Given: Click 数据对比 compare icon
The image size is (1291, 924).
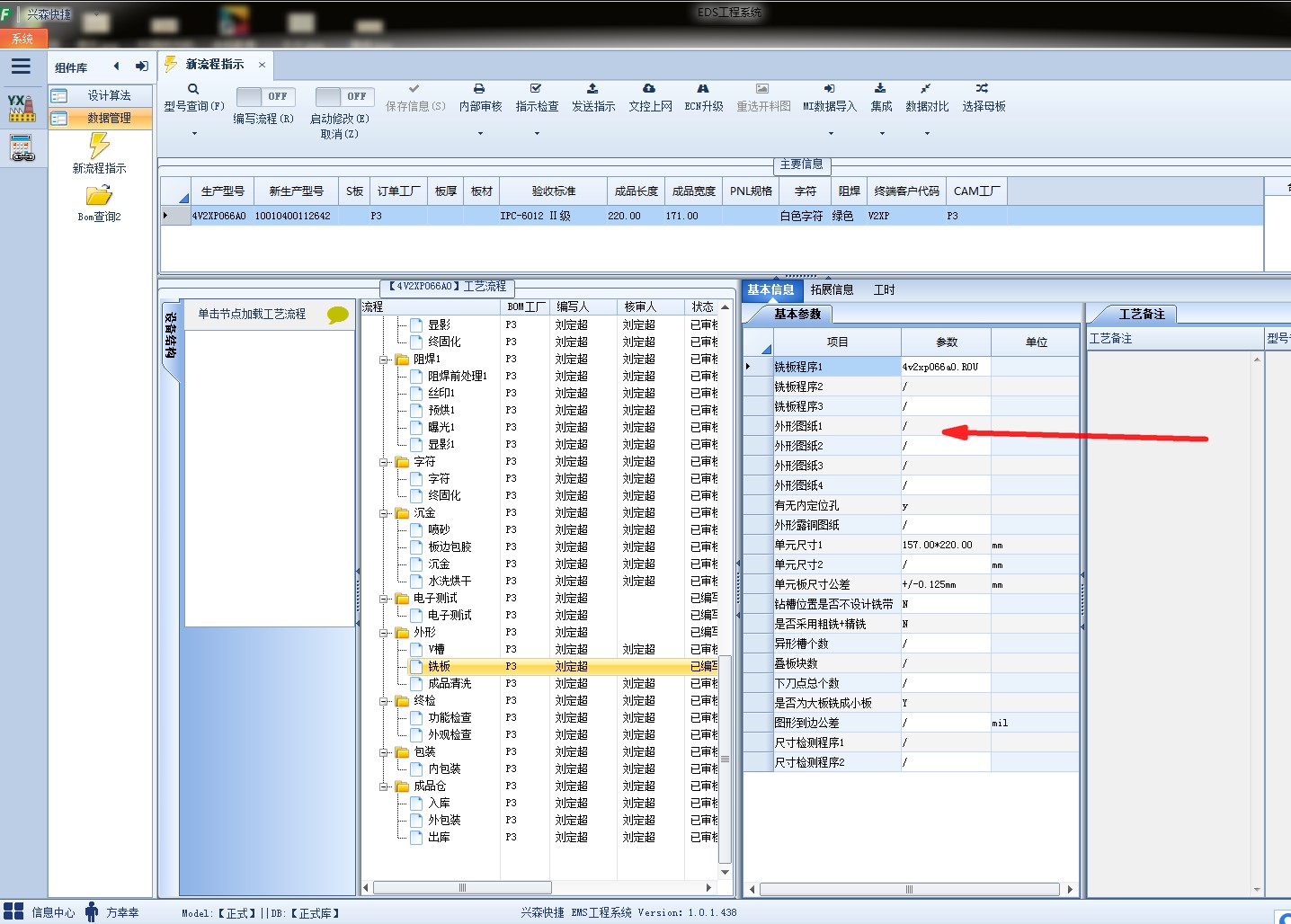Looking at the screenshot, I should [x=926, y=89].
